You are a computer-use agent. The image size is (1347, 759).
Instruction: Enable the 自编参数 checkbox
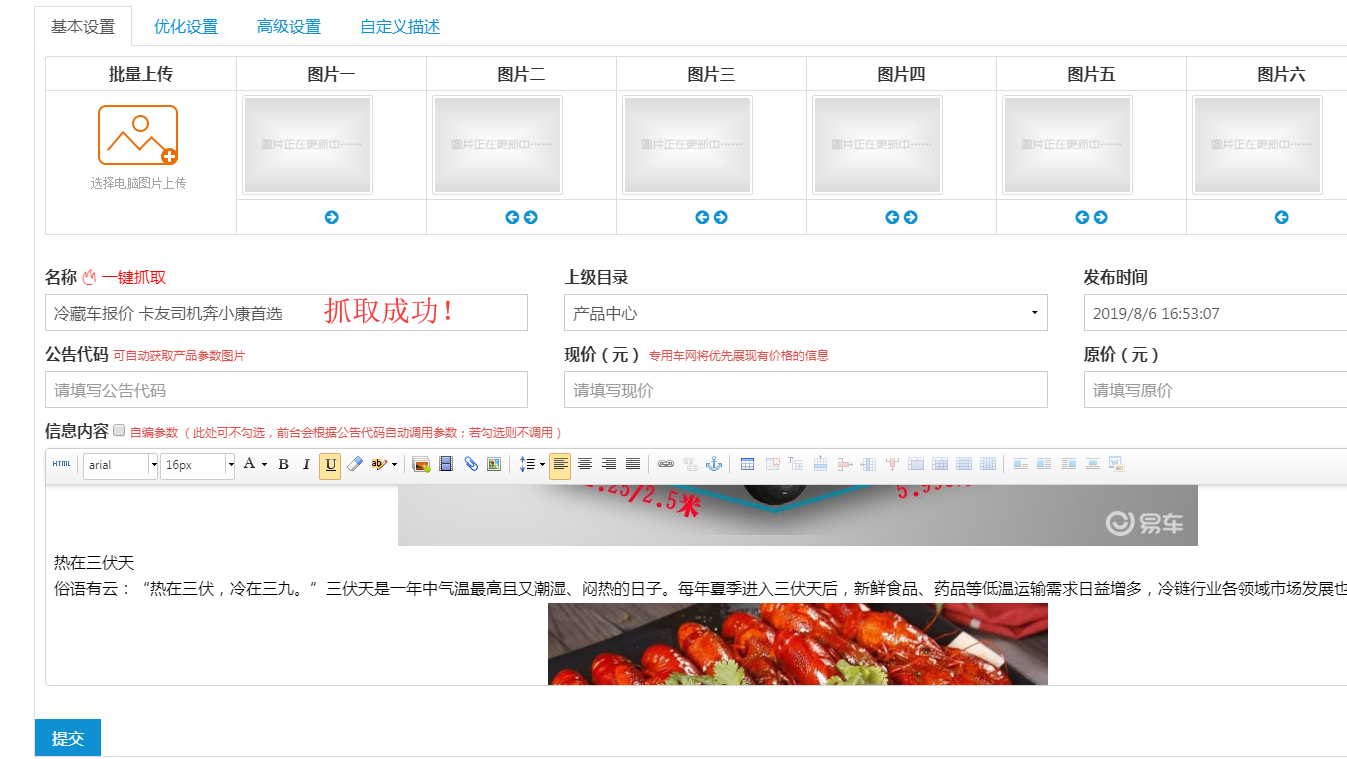click(x=119, y=431)
